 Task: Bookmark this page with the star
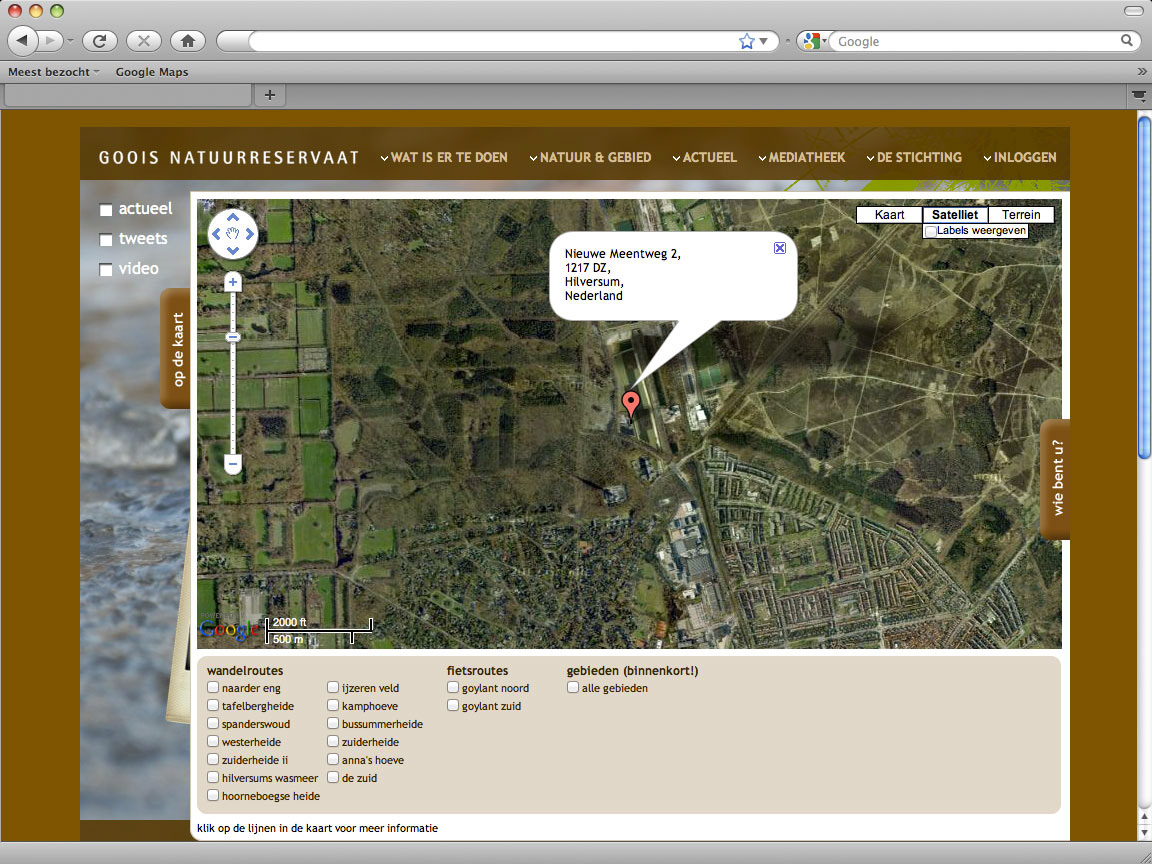(x=746, y=41)
